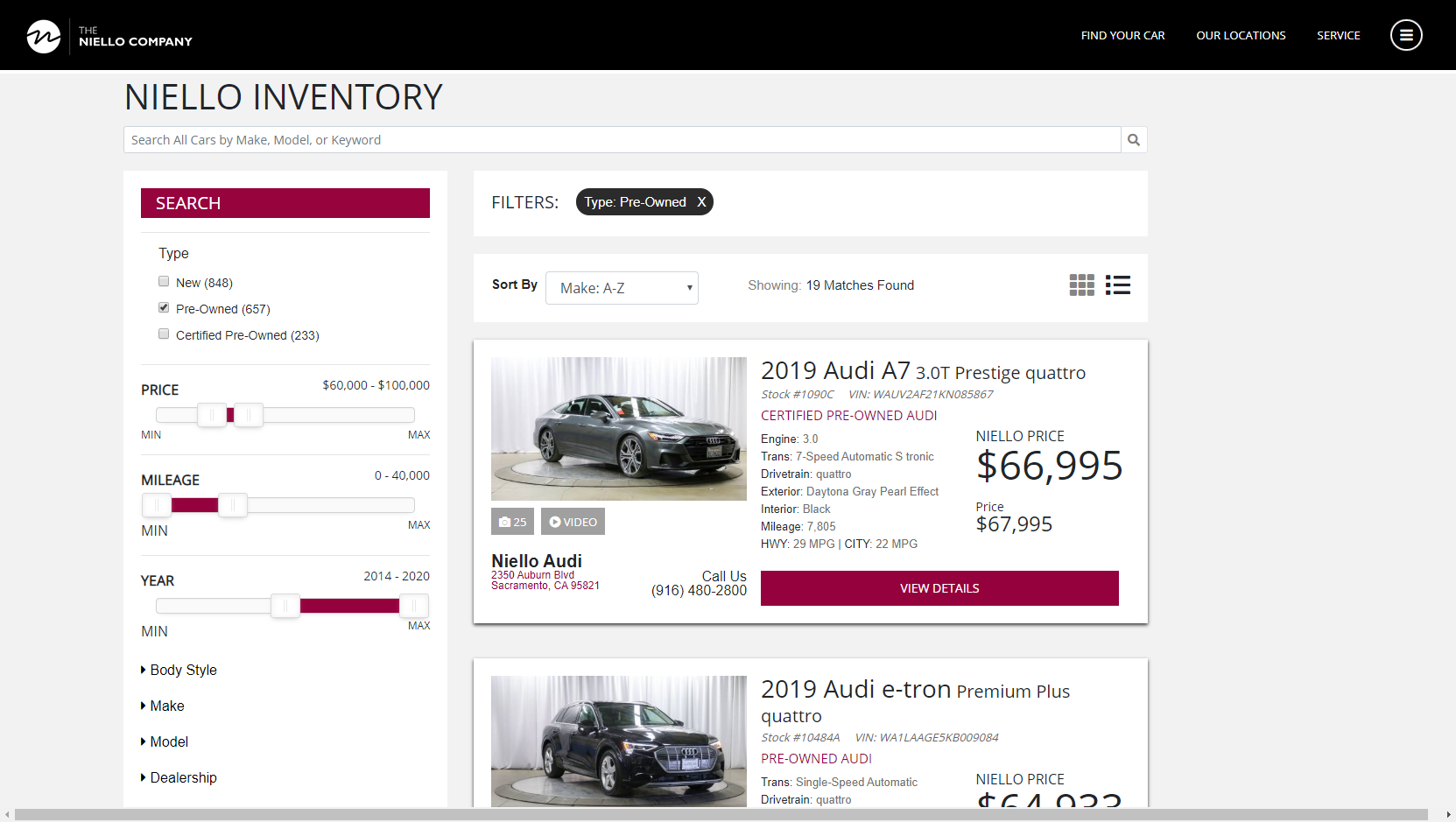
Task: Open Niello Audi dealership address link
Action: tap(545, 580)
